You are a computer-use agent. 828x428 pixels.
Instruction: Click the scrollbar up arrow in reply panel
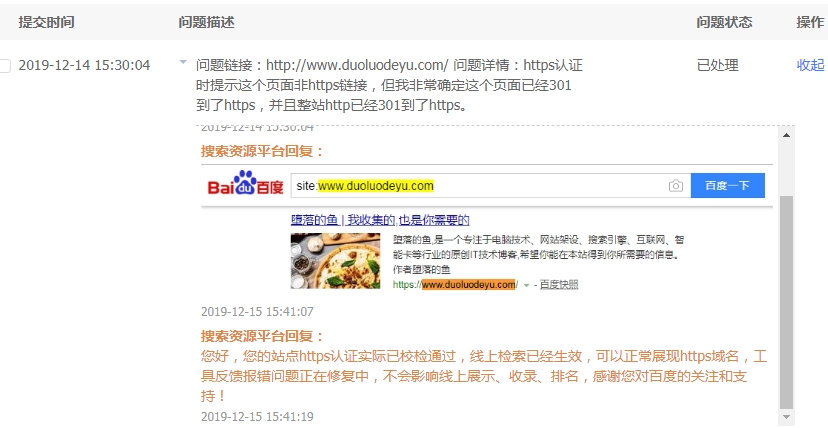click(786, 135)
